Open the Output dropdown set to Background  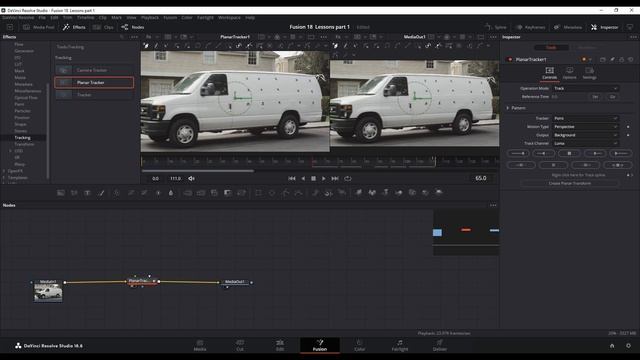[x=585, y=135]
